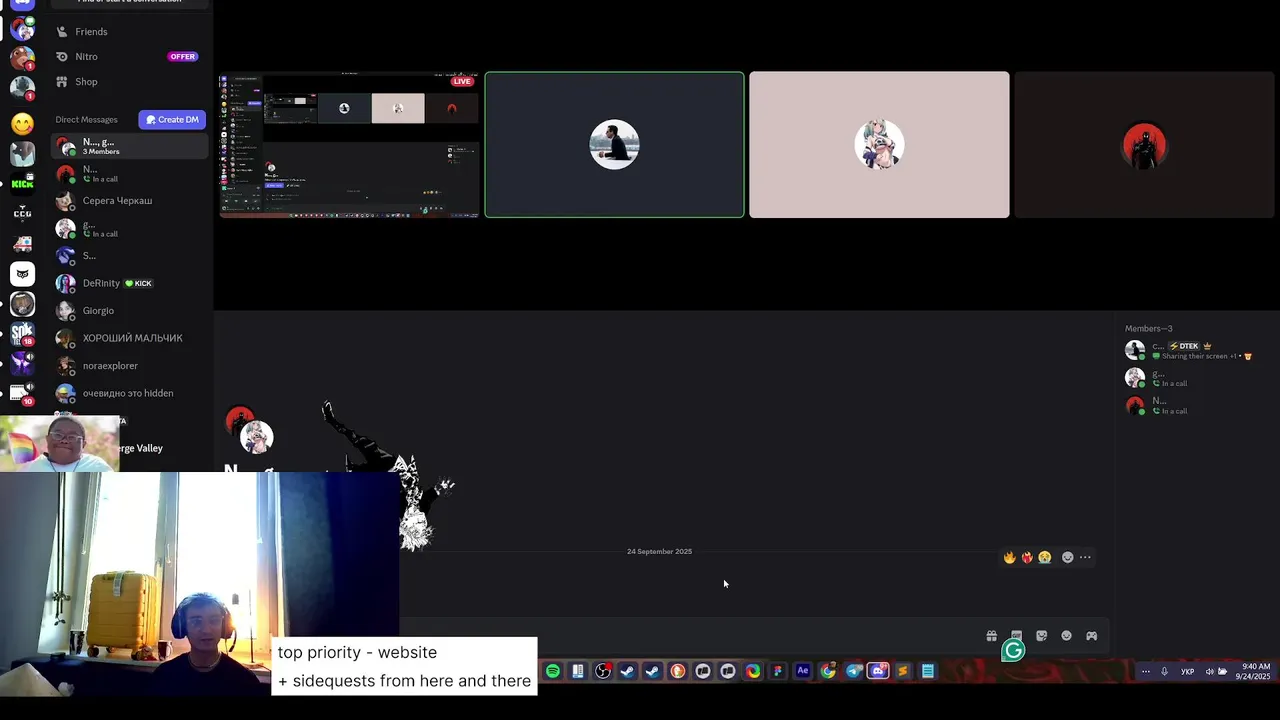The height and width of the screenshot is (720, 1280).
Task: Open Discord from the taskbar
Action: (878, 671)
